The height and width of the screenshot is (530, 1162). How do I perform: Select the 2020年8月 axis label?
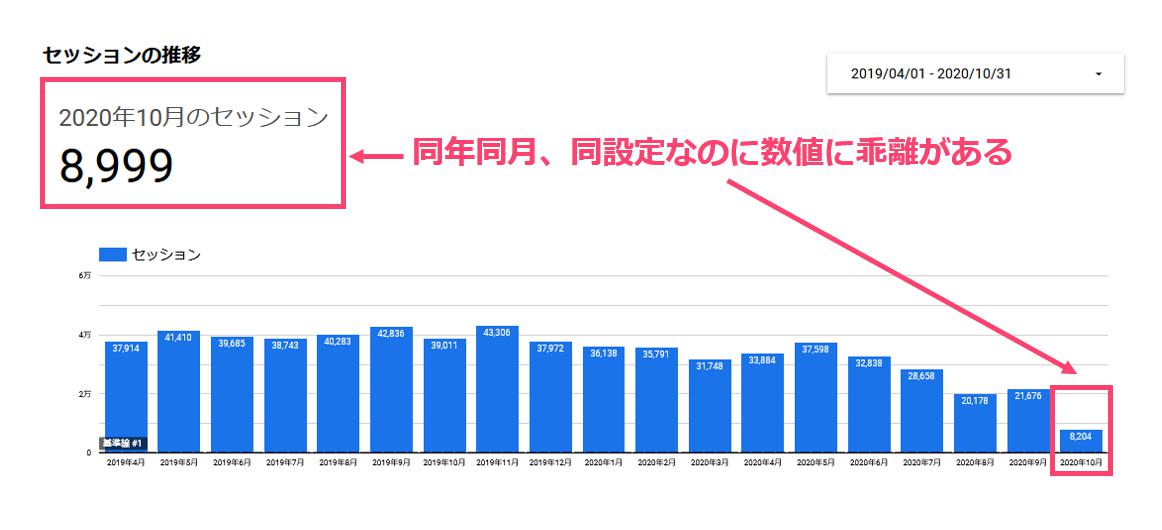(x=975, y=463)
